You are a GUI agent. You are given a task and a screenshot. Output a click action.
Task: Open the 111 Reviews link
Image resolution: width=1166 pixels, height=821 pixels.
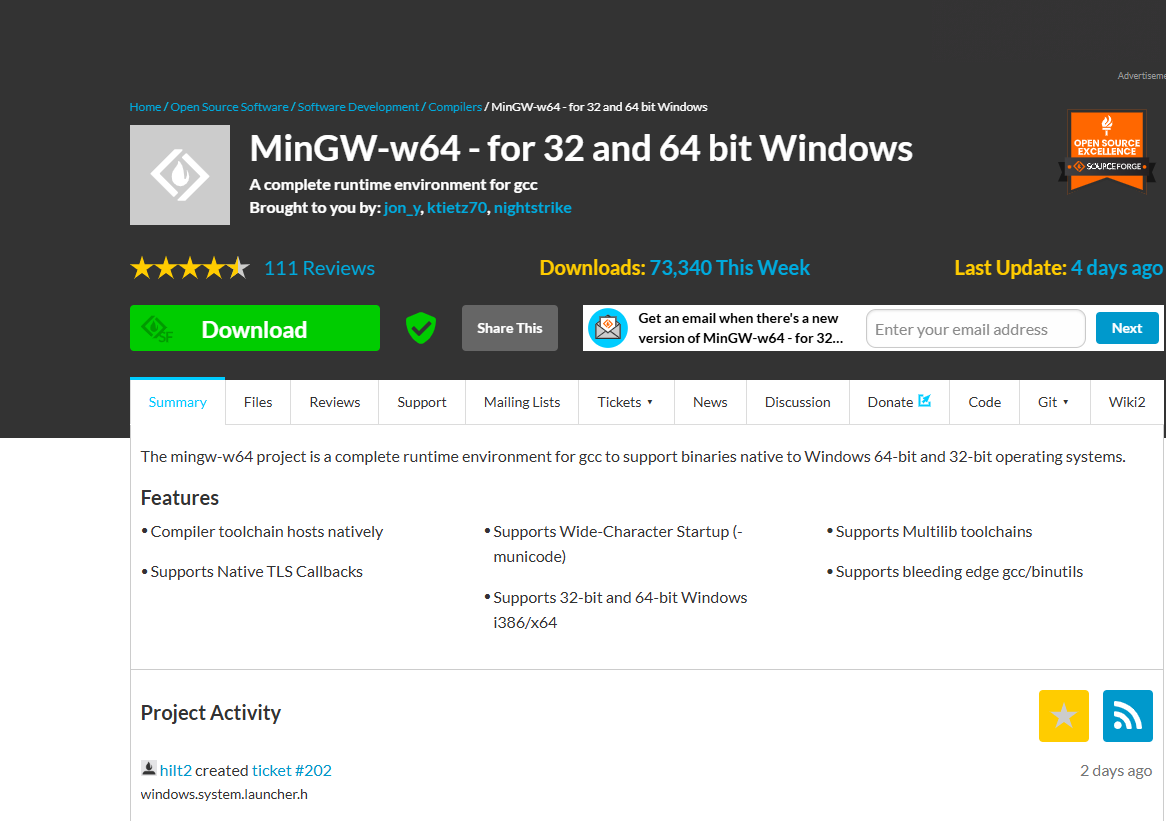pyautogui.click(x=319, y=268)
